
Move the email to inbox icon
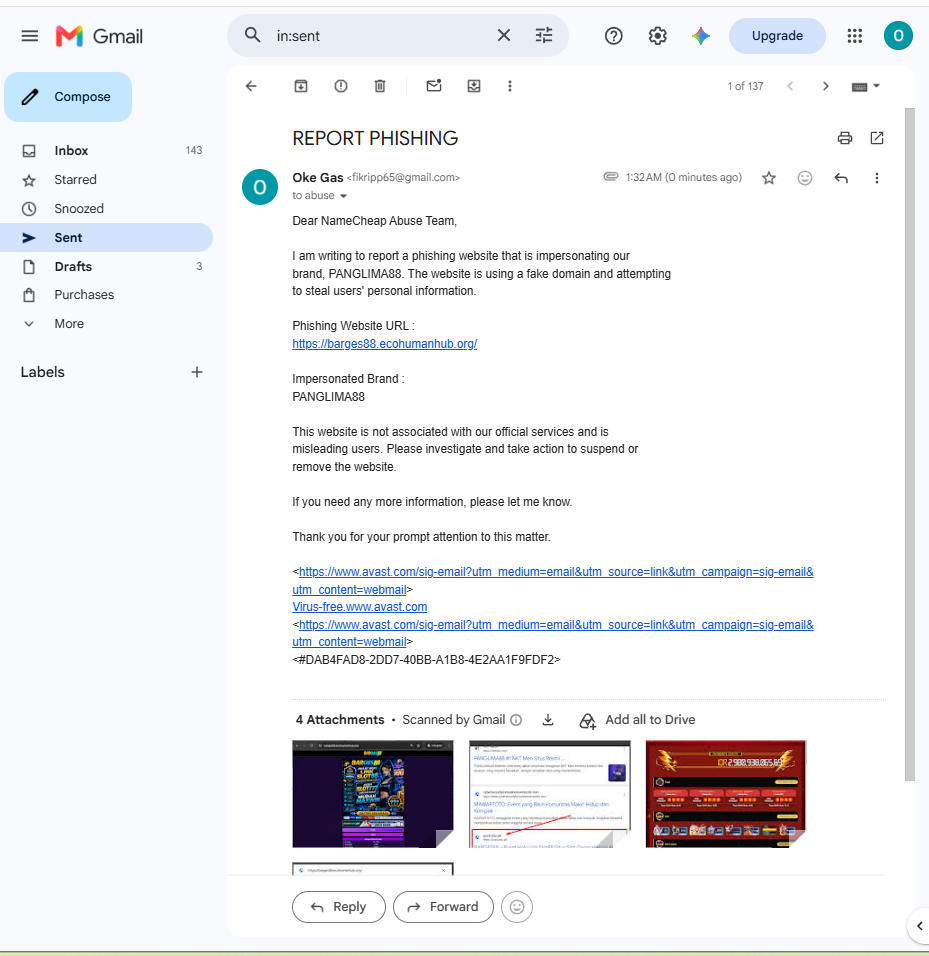(474, 86)
